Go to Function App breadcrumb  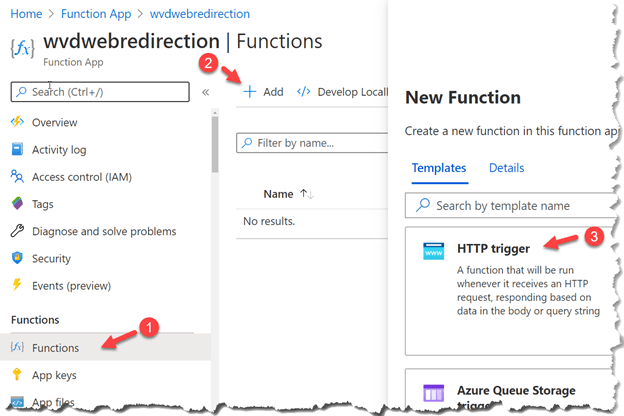[x=96, y=14]
